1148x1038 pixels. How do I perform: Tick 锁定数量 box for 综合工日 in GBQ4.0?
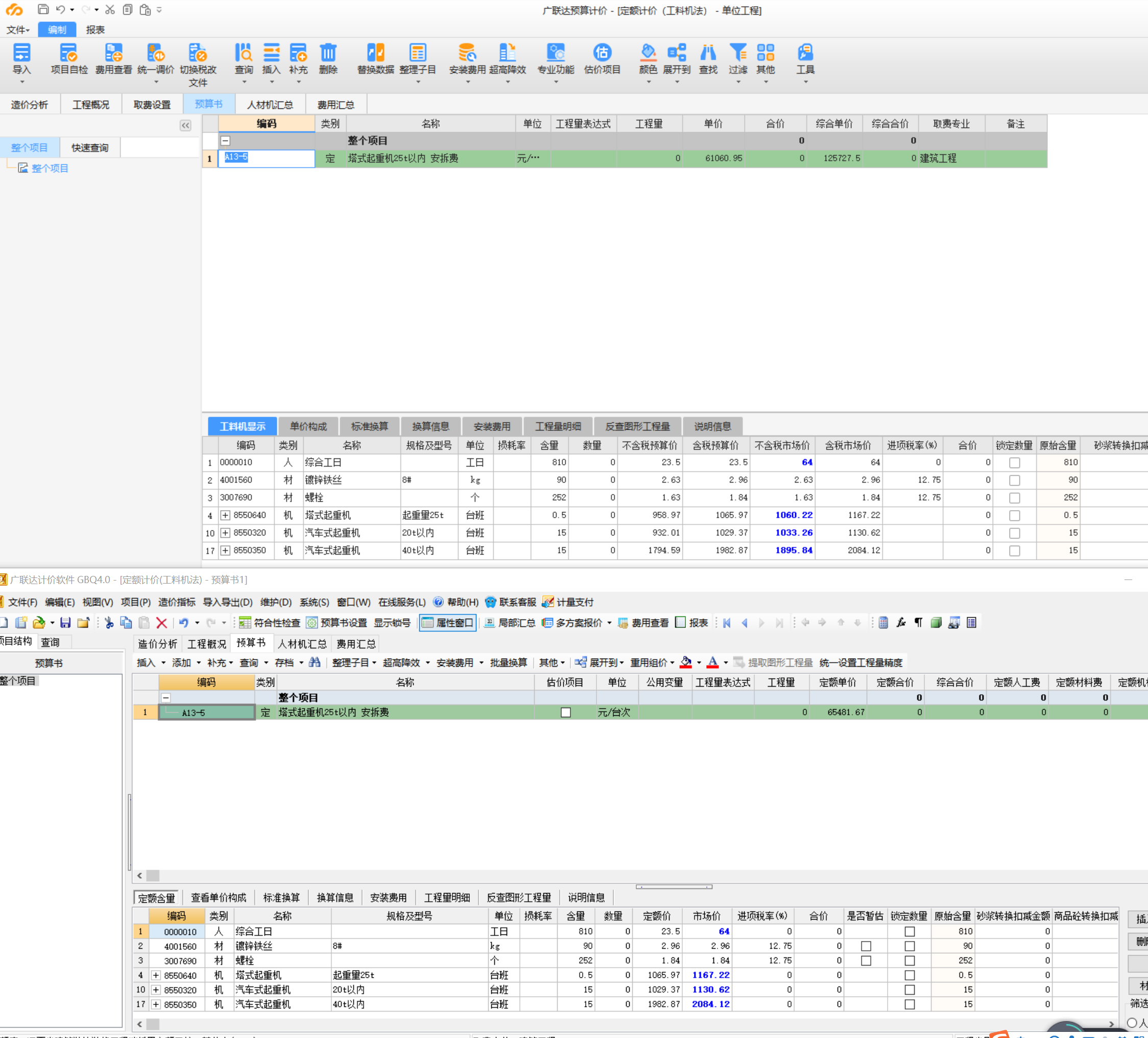click(910, 931)
